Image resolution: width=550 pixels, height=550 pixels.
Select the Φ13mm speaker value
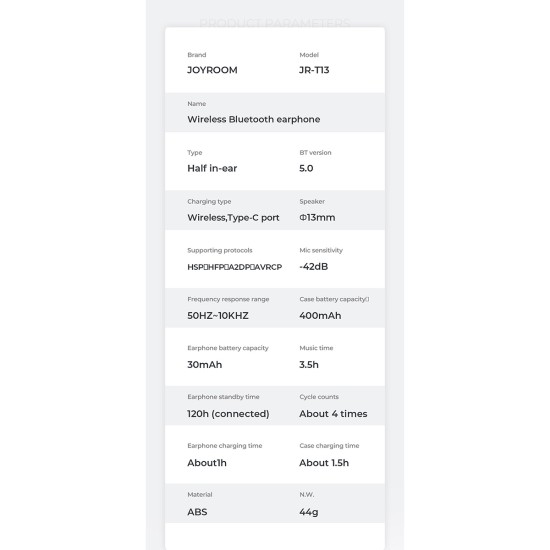point(317,217)
